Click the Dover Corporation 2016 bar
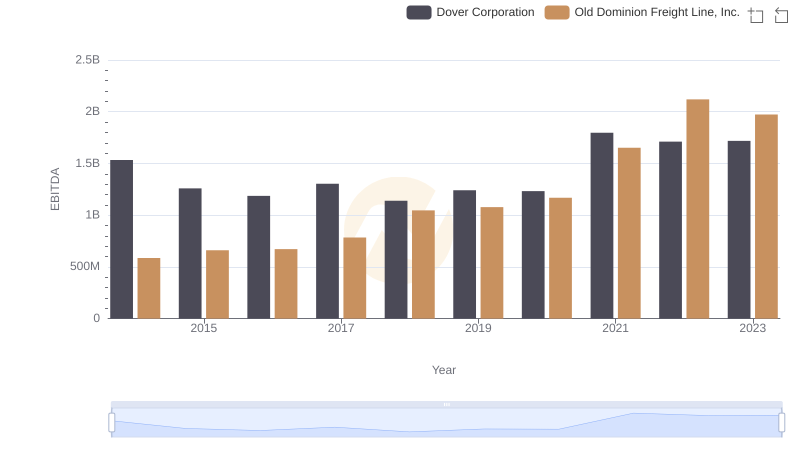Image resolution: width=800 pixels, height=461 pixels. 259,257
